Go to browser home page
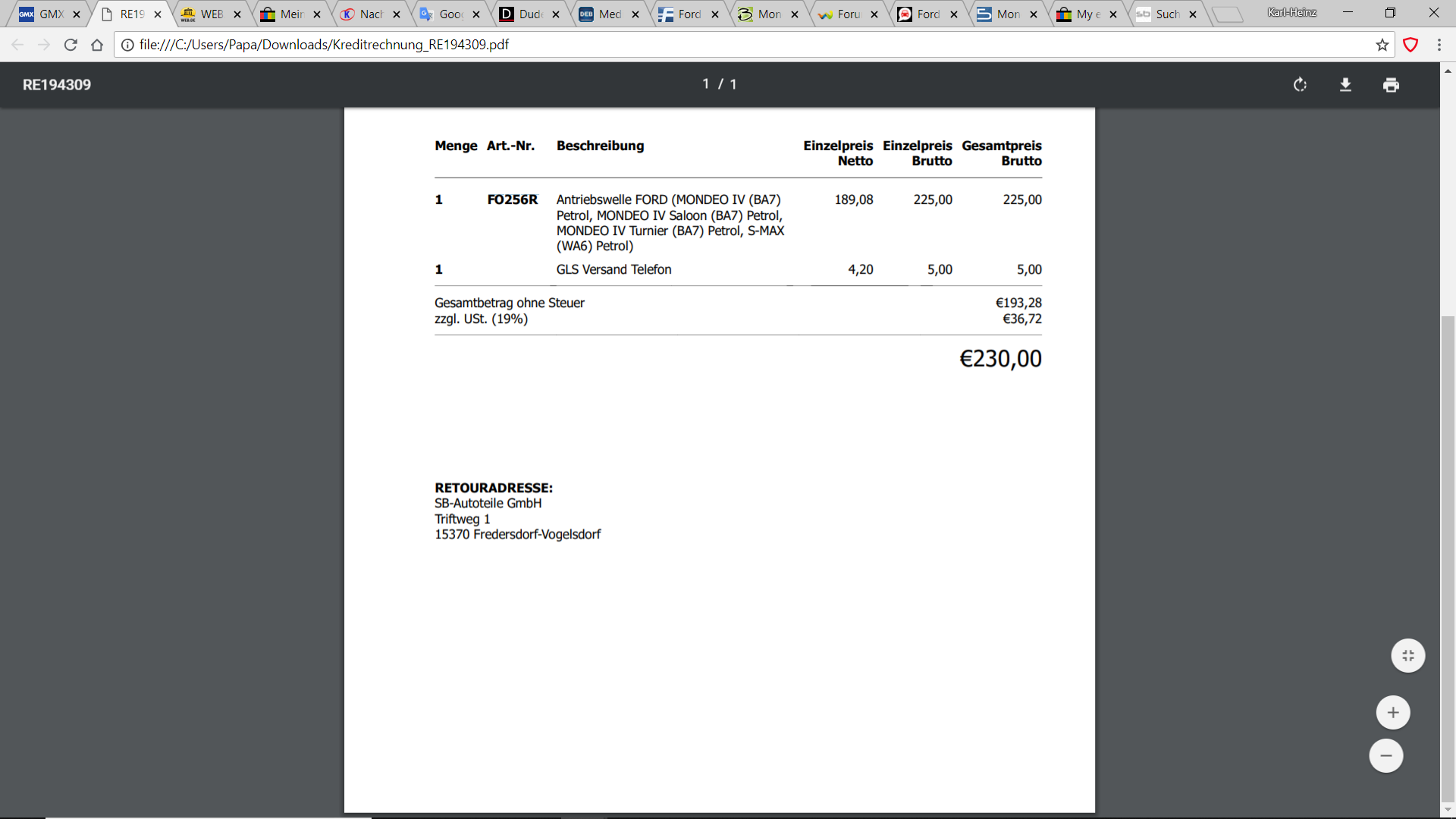1456x819 pixels. [97, 45]
